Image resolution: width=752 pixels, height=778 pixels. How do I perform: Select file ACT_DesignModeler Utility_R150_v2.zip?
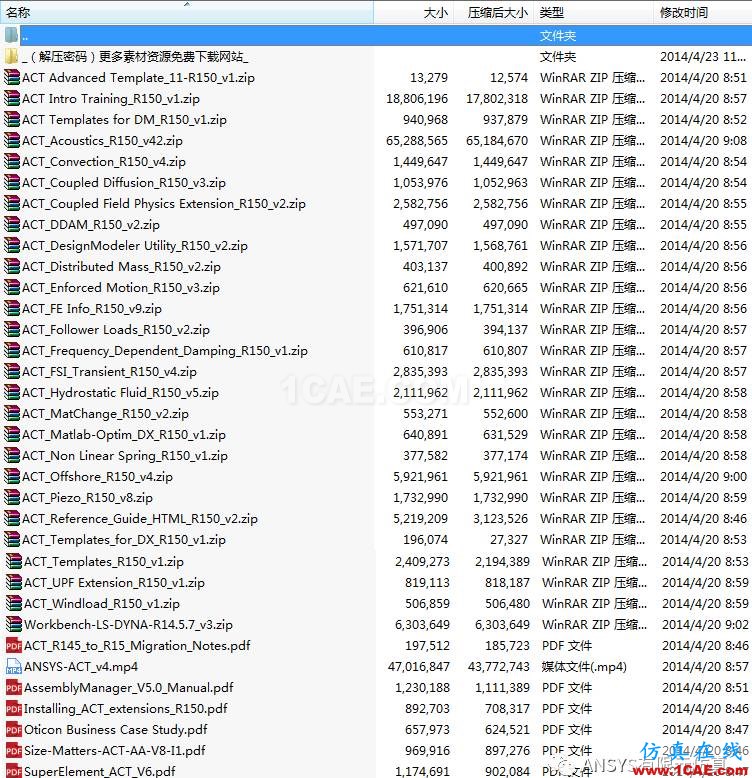pyautogui.click(x=134, y=246)
